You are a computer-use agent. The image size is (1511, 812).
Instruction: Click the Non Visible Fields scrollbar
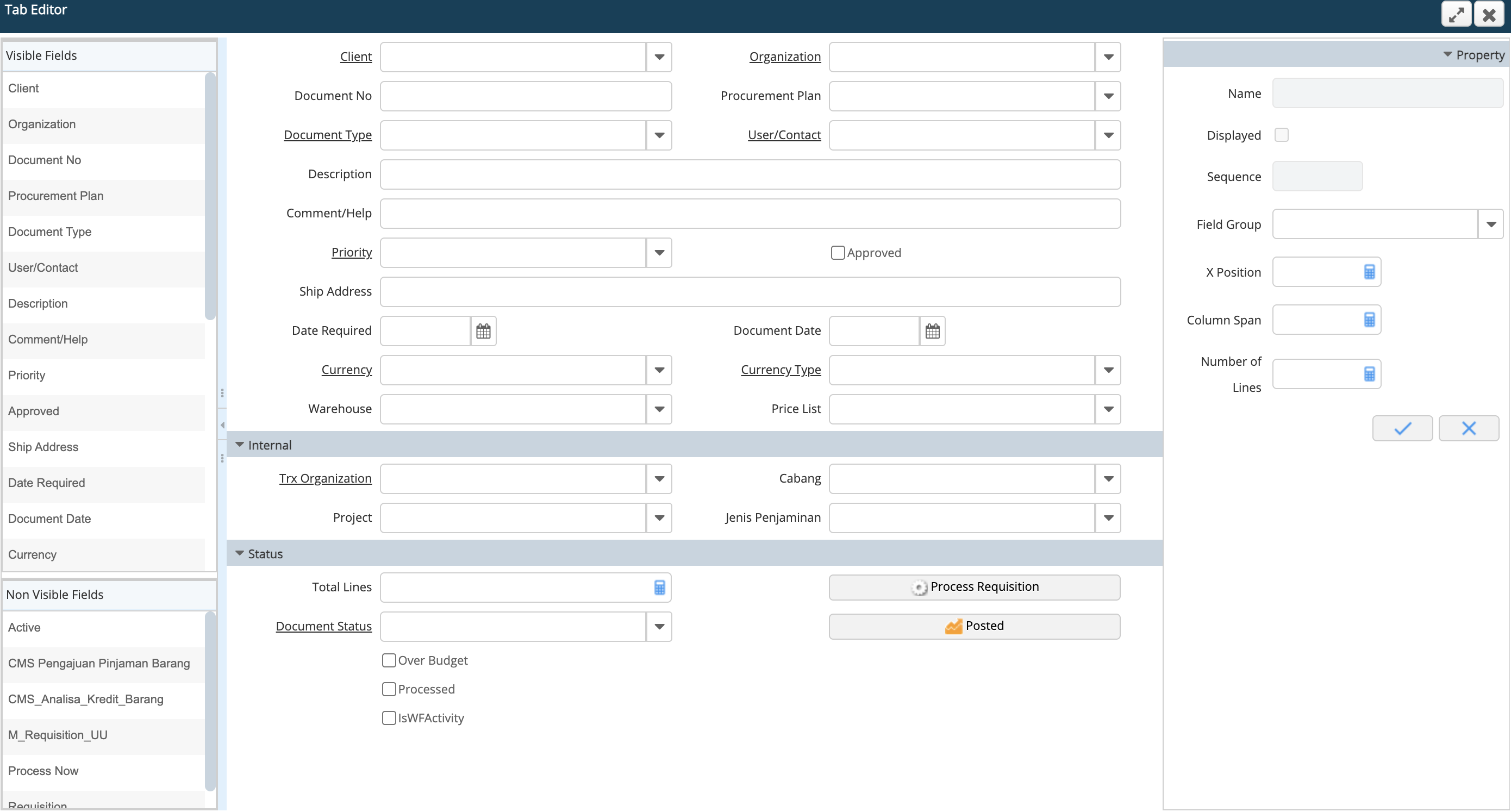[210, 701]
